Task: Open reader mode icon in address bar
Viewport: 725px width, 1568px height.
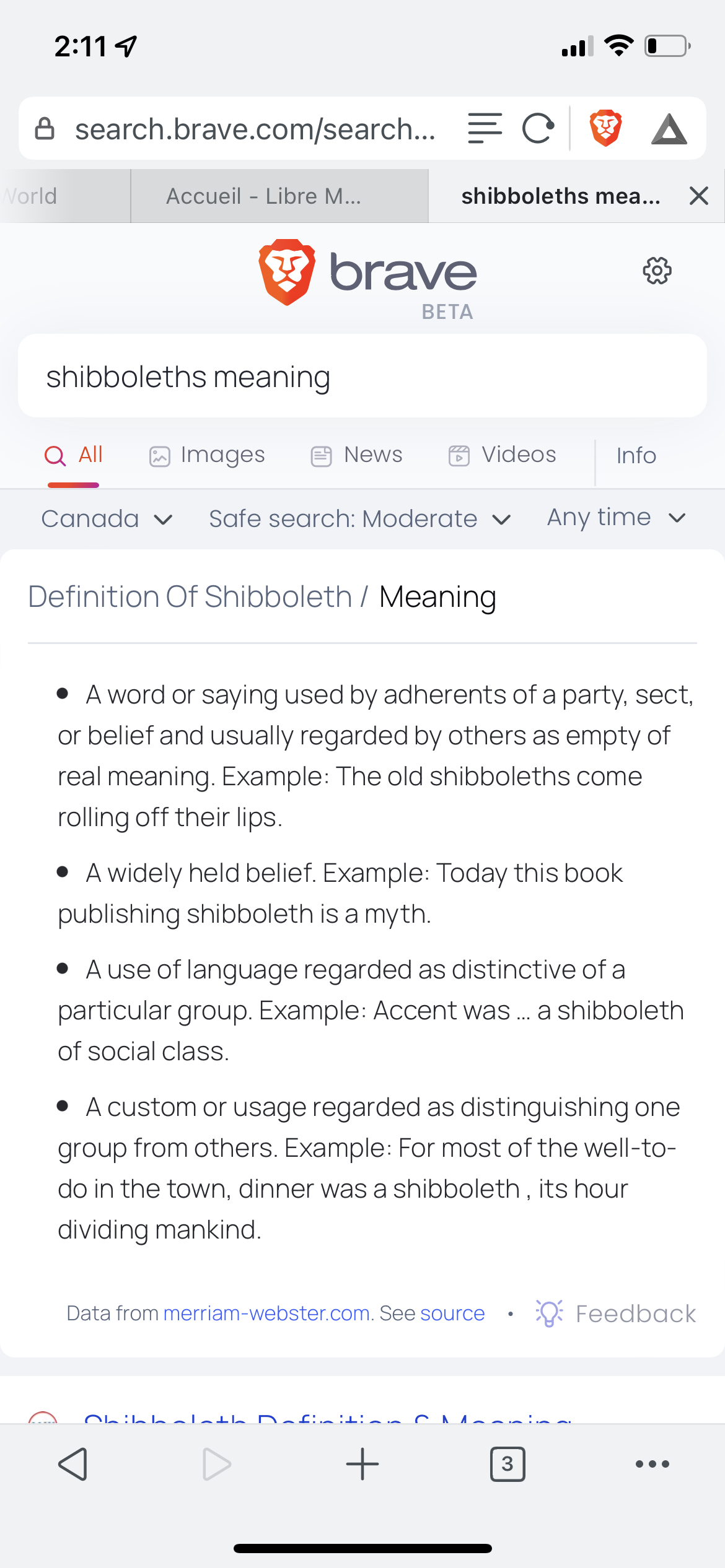Action: click(485, 128)
